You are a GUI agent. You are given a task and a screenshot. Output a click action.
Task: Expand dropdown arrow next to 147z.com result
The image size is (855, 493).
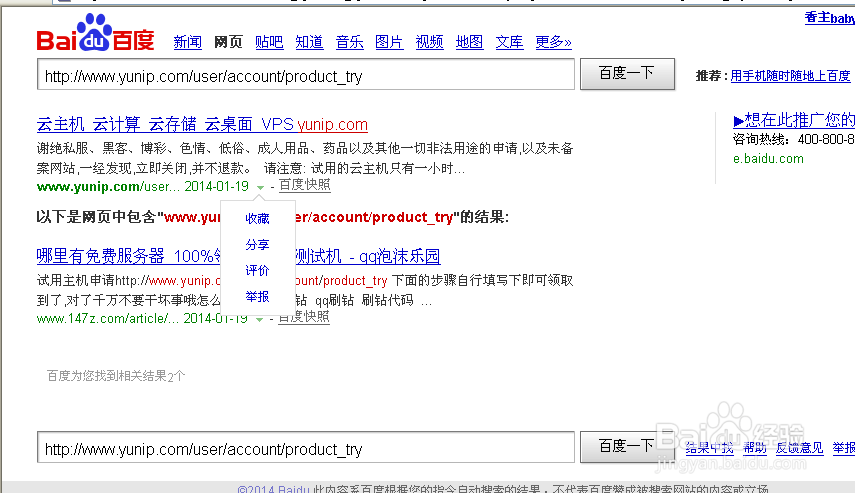260,319
